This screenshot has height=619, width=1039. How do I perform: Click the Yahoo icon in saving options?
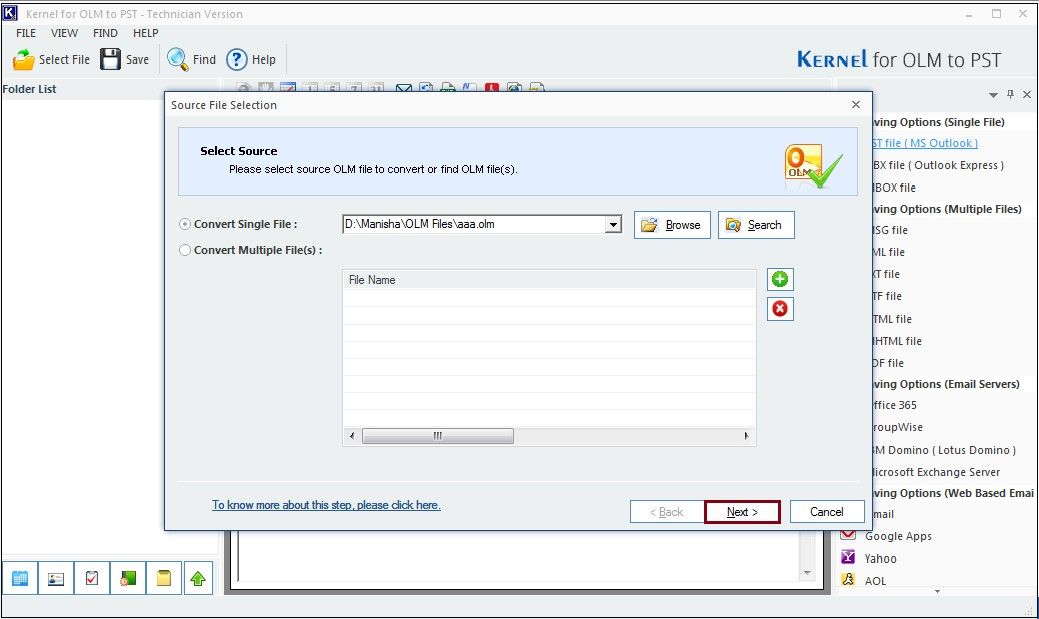click(848, 557)
